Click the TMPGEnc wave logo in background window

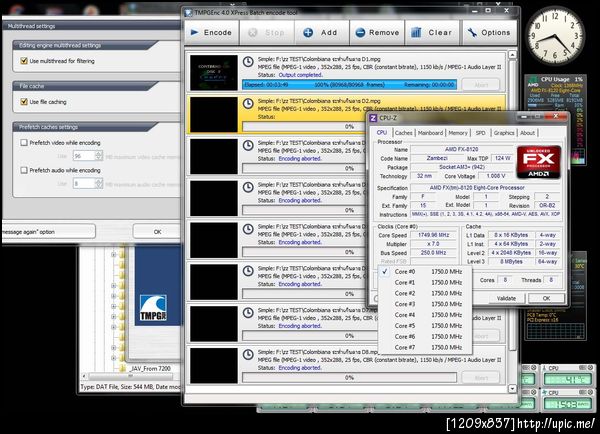click(x=153, y=307)
